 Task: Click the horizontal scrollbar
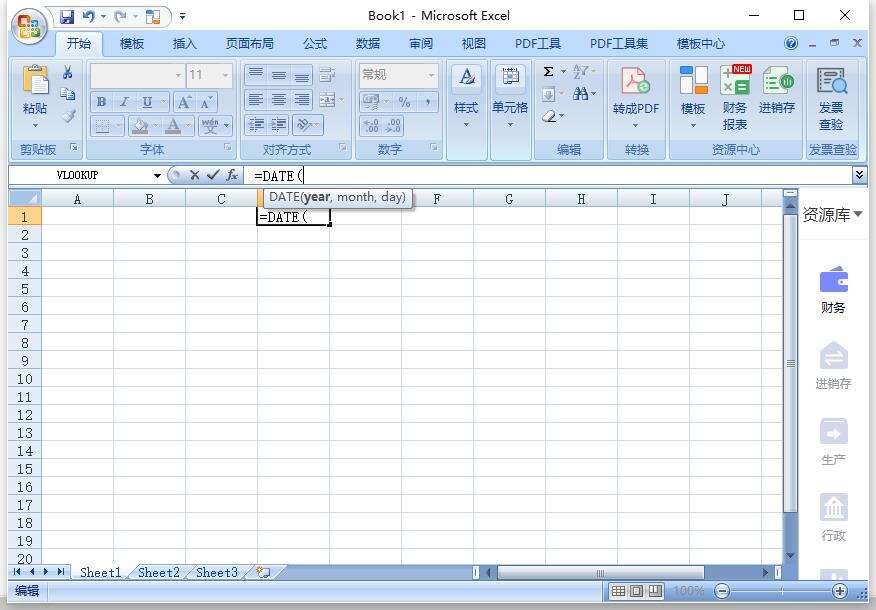pos(601,573)
